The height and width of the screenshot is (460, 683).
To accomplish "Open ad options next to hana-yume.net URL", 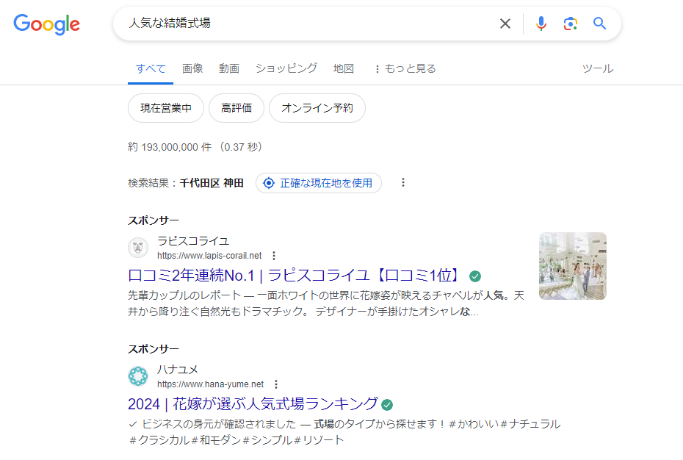I will (x=276, y=384).
